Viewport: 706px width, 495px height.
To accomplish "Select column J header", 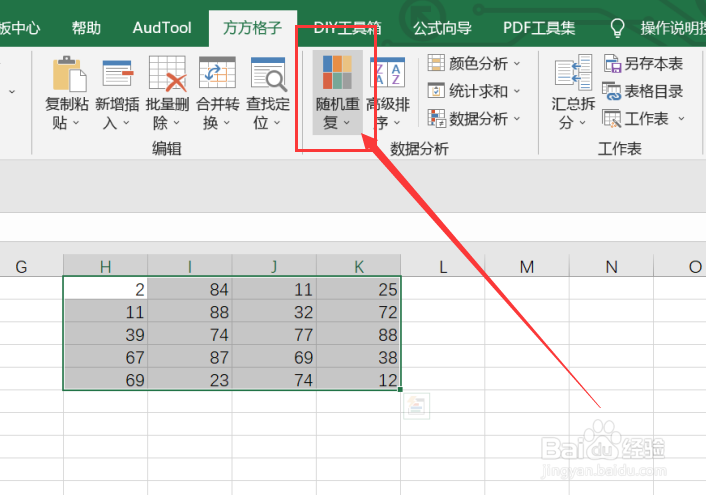I will tap(274, 266).
